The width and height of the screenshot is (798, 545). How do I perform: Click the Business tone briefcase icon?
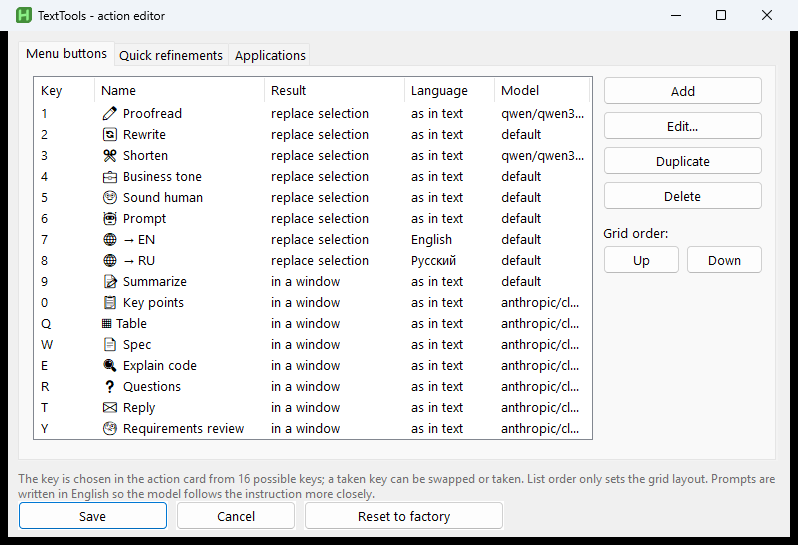click(x=109, y=177)
